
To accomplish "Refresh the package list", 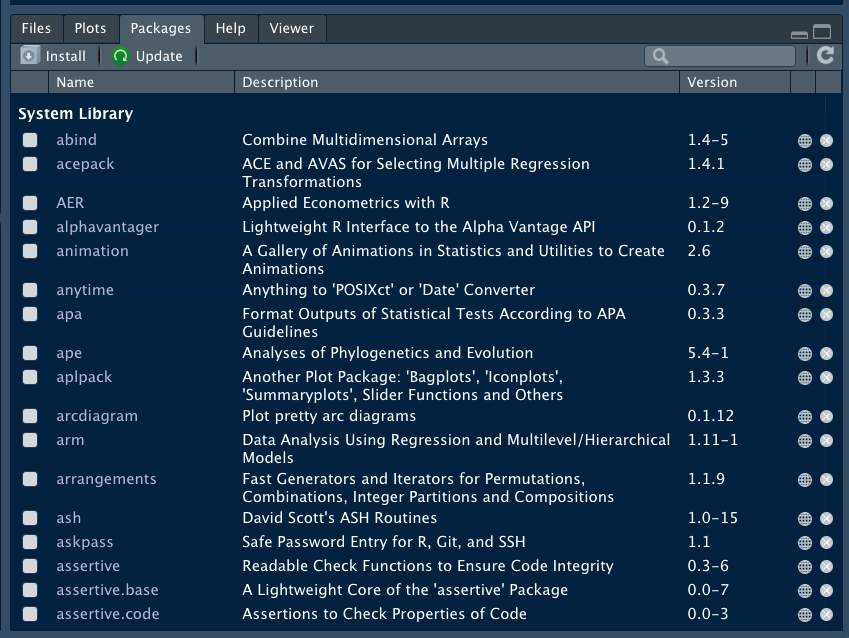I will [825, 56].
